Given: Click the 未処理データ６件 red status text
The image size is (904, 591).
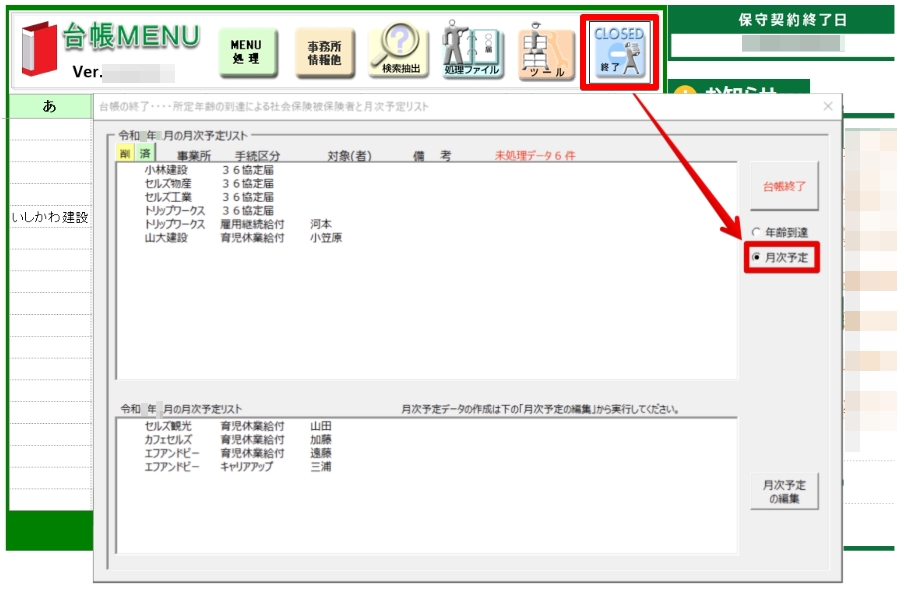Looking at the screenshot, I should 534,156.
